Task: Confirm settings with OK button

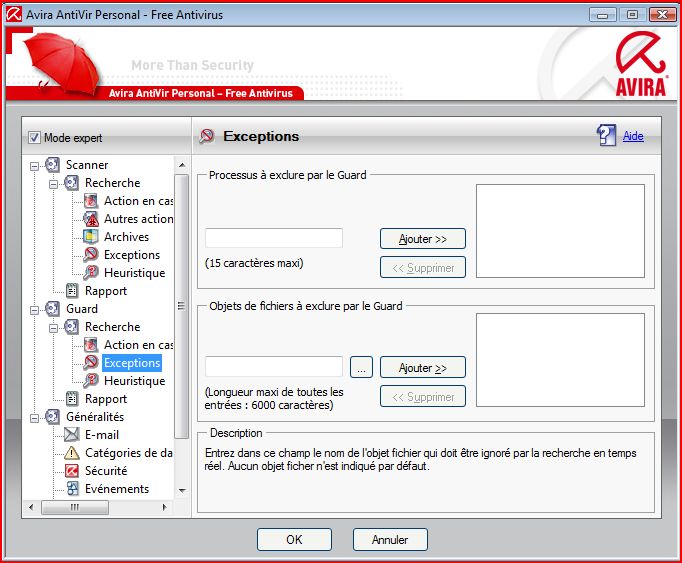Action: (294, 540)
